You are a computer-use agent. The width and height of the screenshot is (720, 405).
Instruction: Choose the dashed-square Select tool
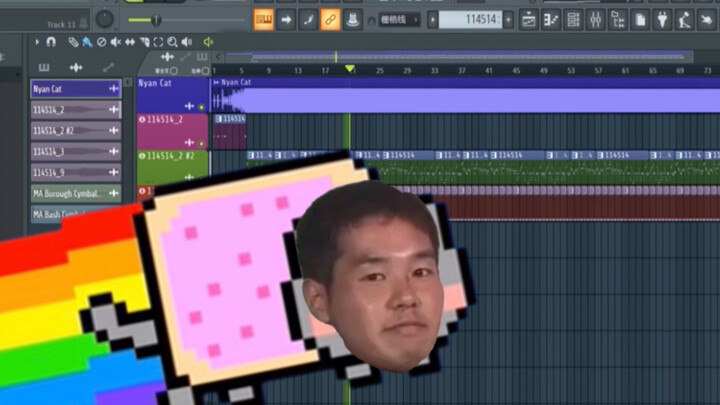(x=158, y=42)
